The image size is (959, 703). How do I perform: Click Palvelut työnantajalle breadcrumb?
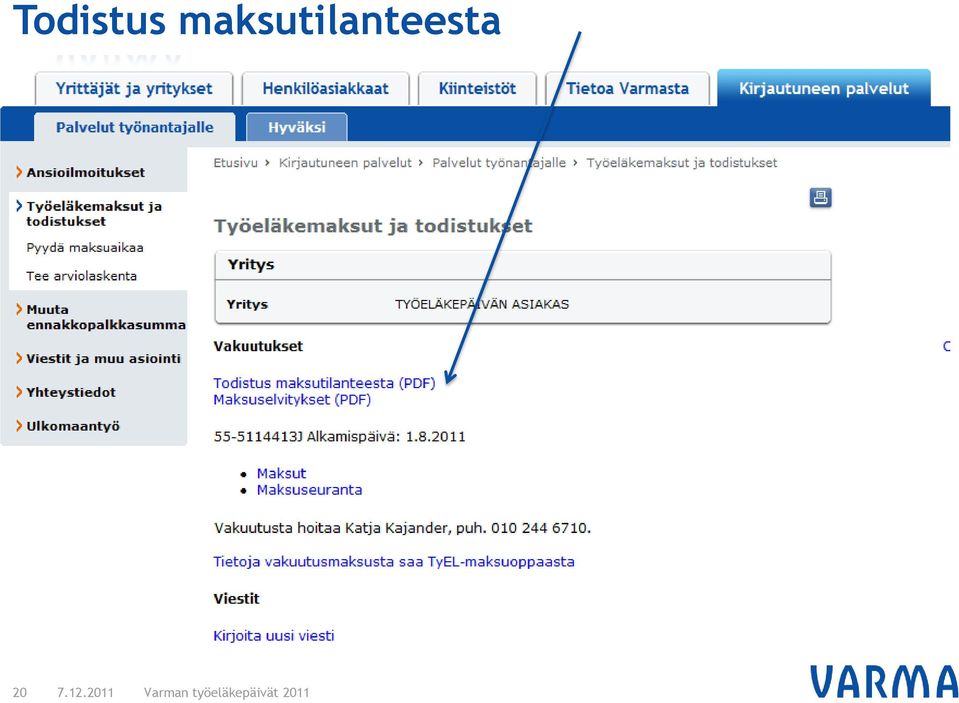point(499,163)
